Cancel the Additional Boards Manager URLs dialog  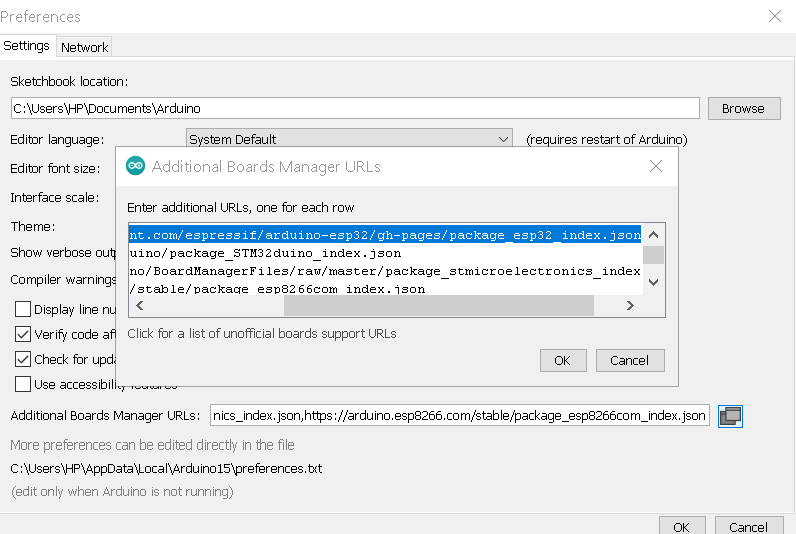tap(630, 360)
